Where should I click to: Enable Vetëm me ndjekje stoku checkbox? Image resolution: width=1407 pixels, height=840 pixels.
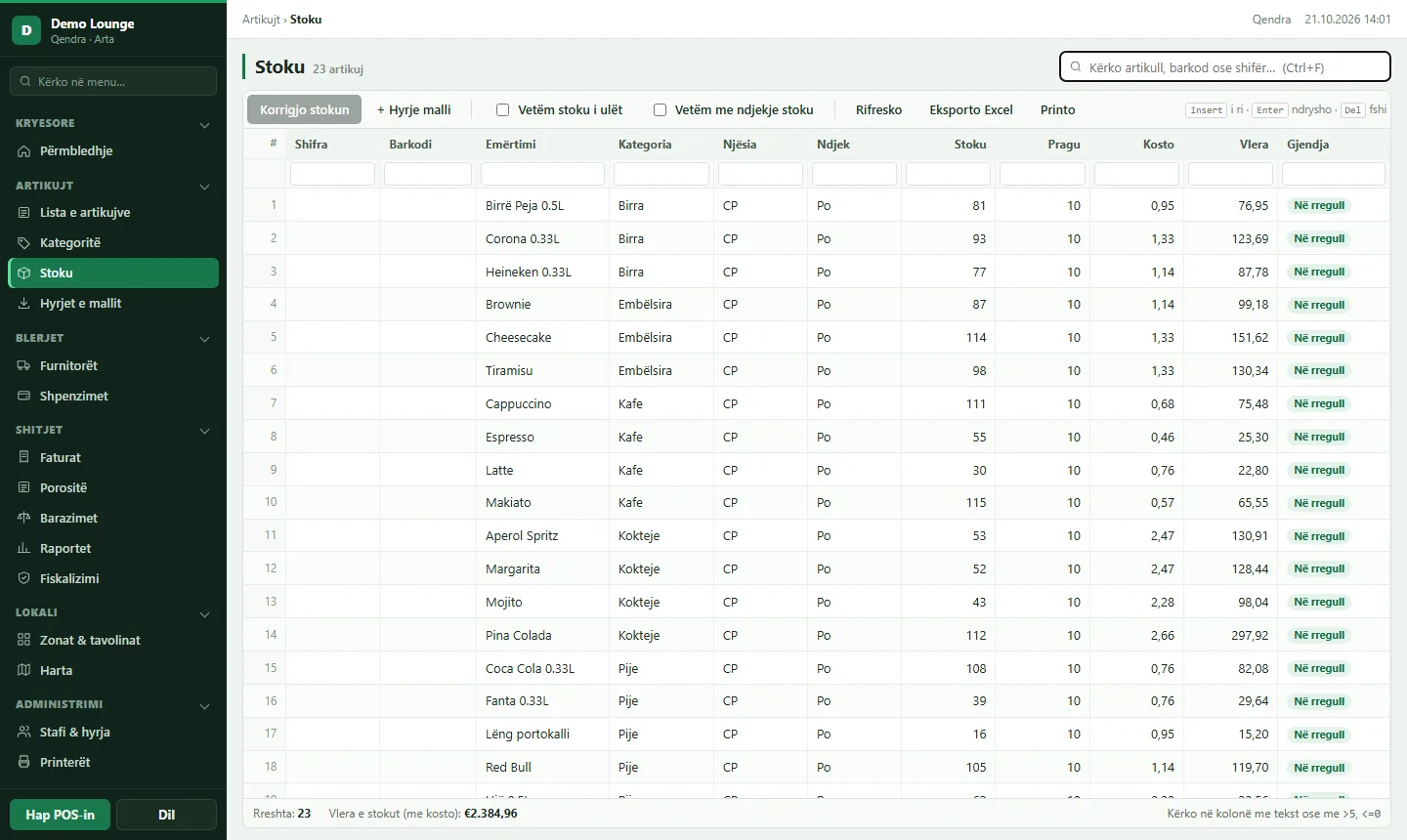(661, 110)
